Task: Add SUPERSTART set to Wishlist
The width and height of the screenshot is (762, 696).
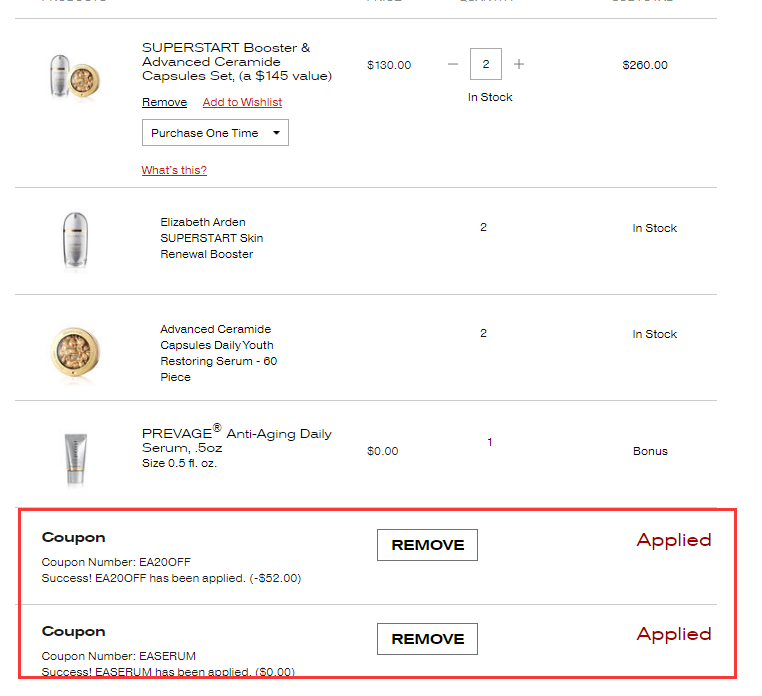Action: [x=242, y=102]
